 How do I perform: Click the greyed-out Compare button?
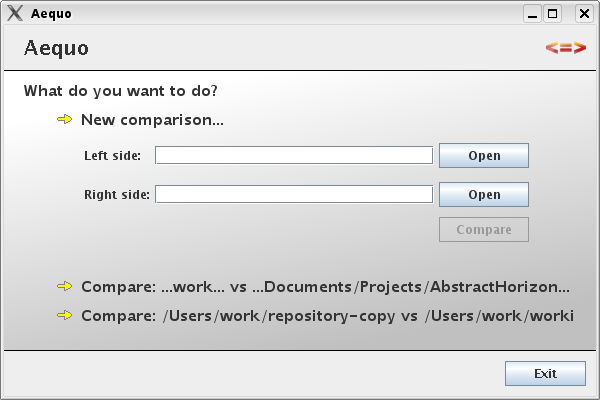click(484, 230)
